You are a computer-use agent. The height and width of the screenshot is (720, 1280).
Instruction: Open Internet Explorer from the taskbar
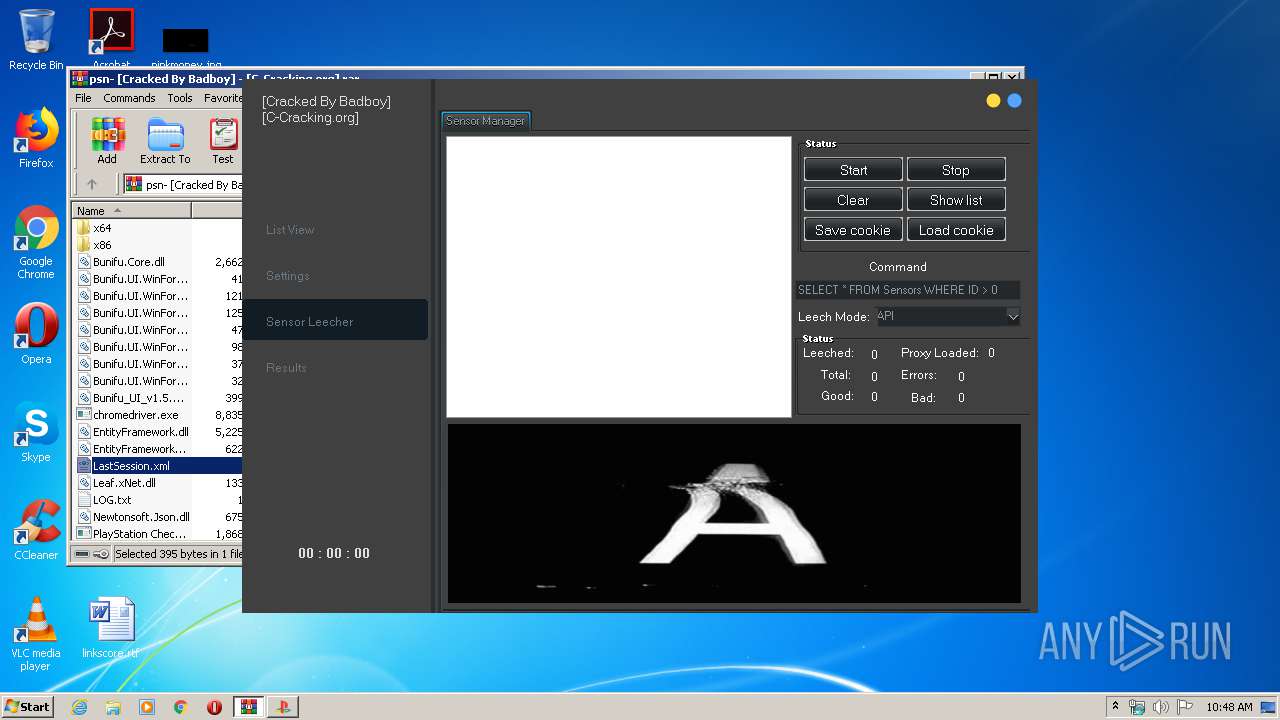point(80,707)
